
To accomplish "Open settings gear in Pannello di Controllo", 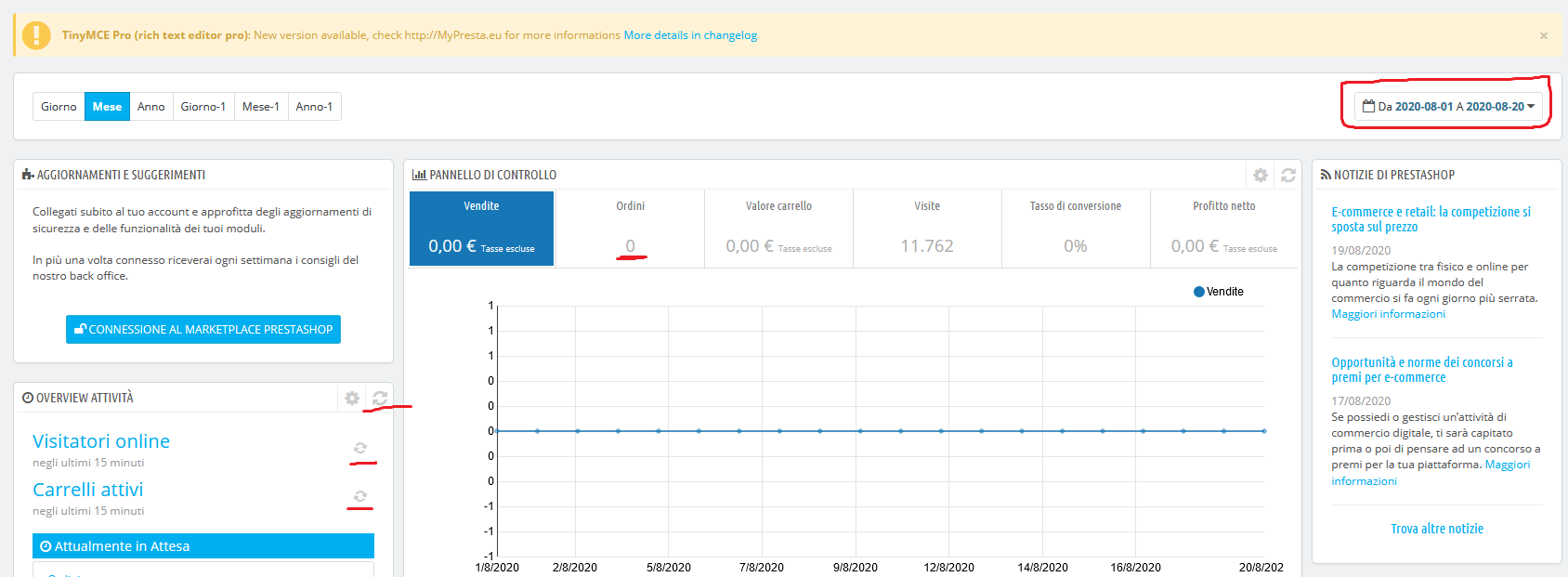I will 1260,175.
